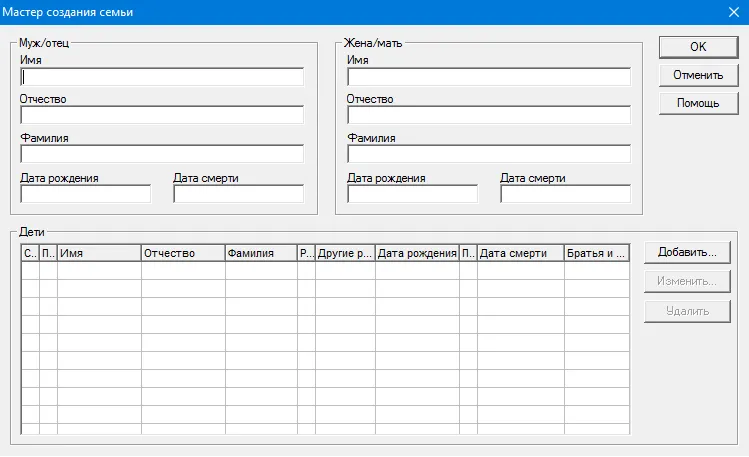Click wife's Дата рождения field

tap(412, 194)
